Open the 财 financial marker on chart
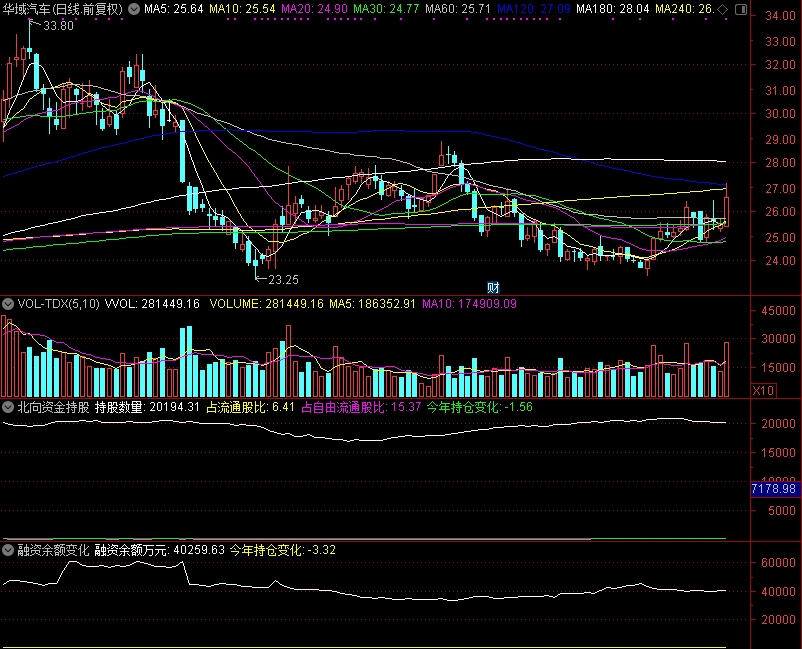This screenshot has width=802, height=649. 492,287
